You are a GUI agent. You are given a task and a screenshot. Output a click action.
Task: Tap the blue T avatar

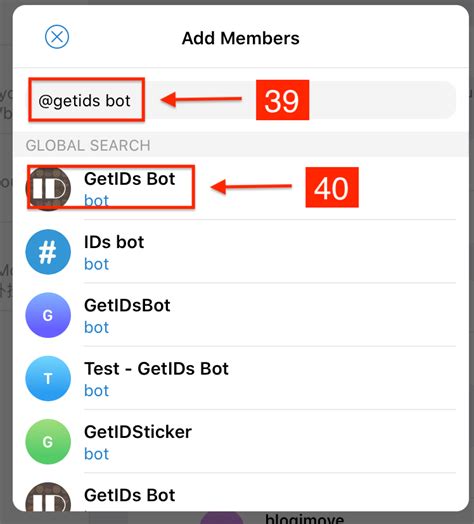pos(48,378)
